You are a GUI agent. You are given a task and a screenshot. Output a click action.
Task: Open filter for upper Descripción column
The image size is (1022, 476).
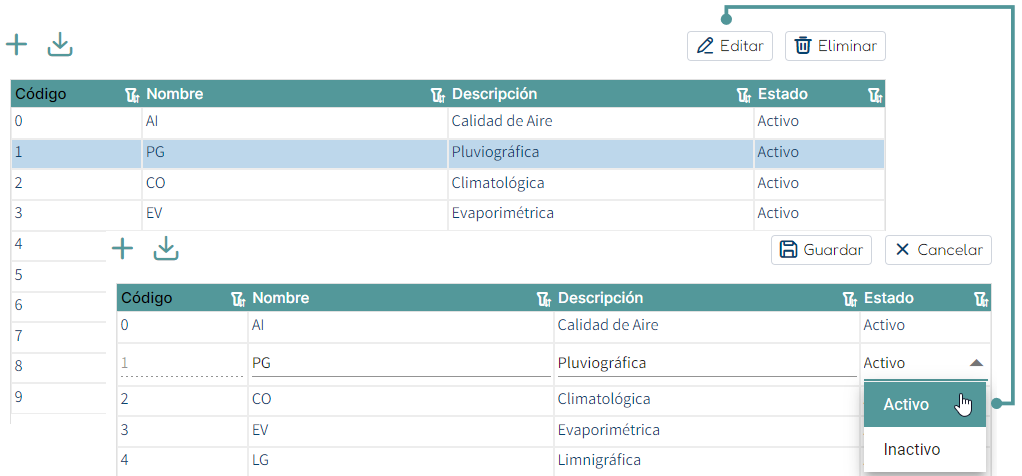(743, 95)
